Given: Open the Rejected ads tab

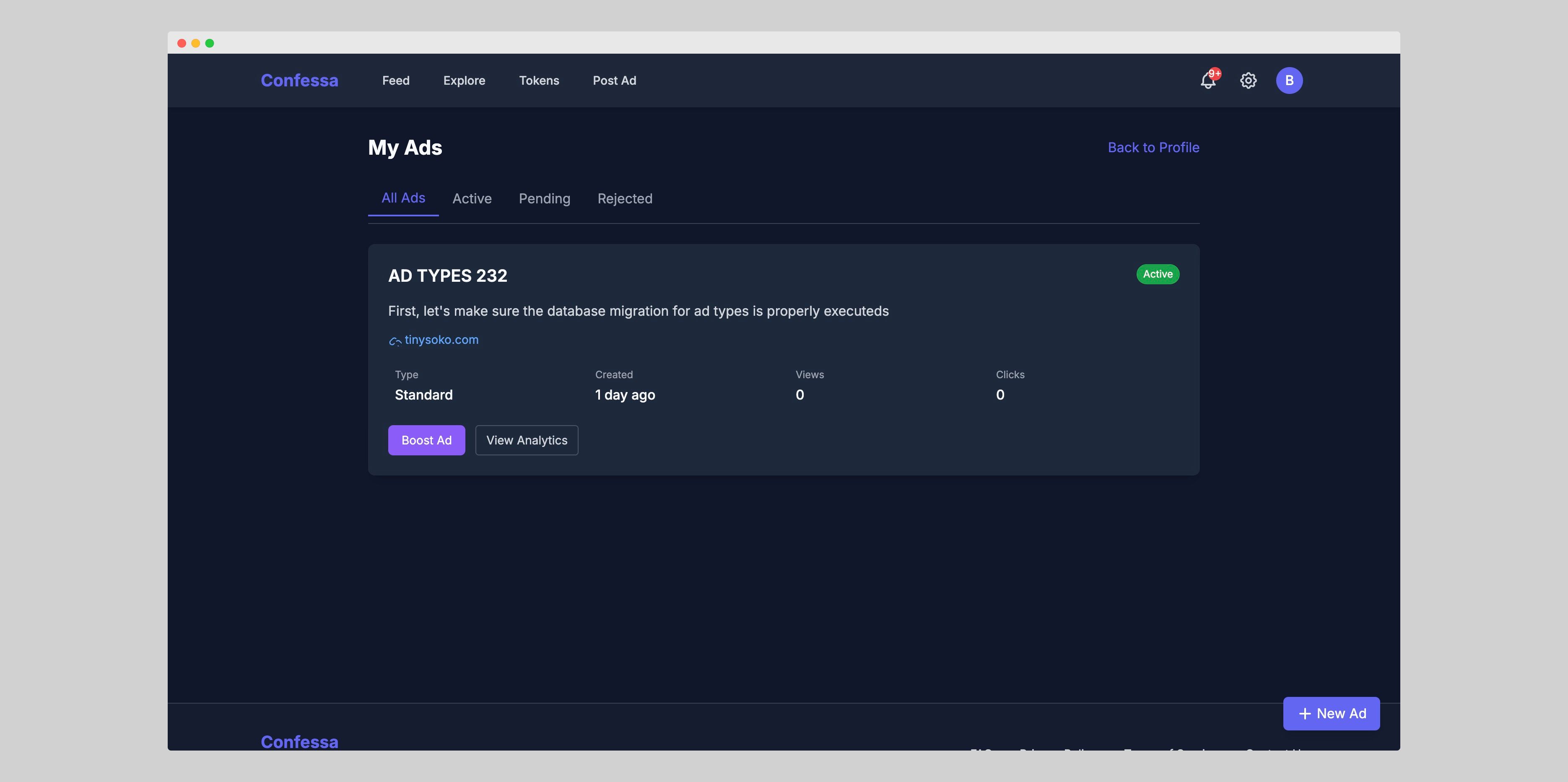Looking at the screenshot, I should click(625, 198).
